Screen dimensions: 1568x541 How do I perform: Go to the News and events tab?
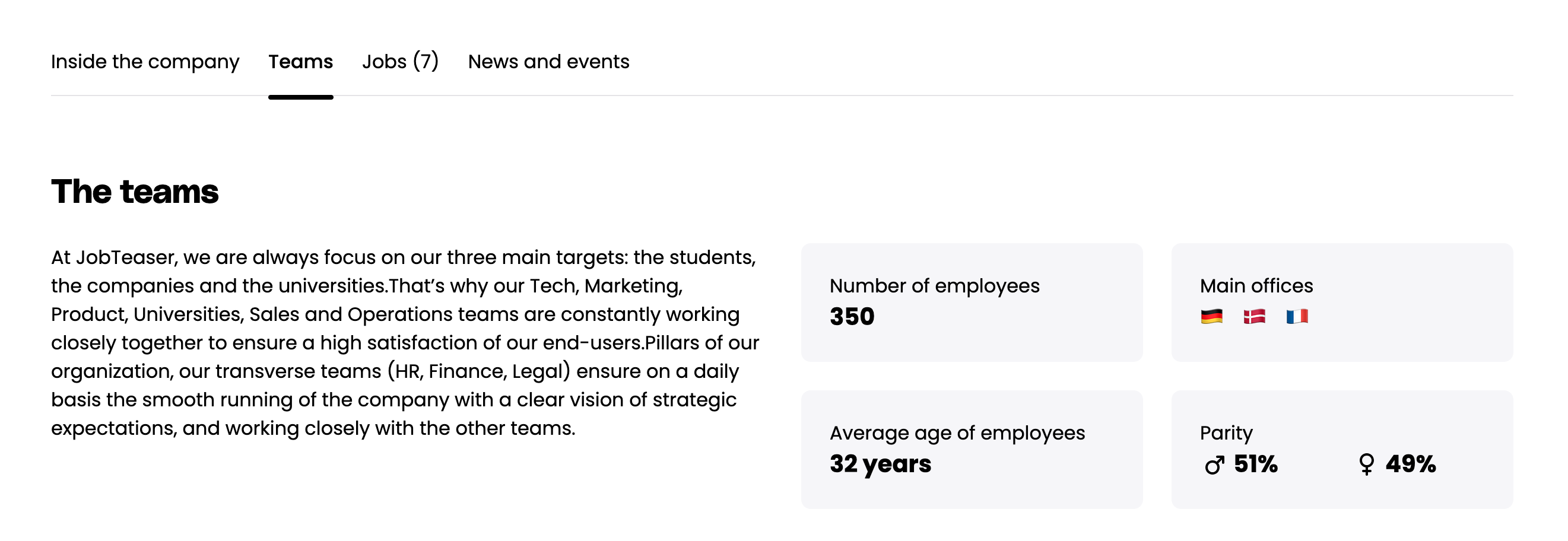click(548, 62)
